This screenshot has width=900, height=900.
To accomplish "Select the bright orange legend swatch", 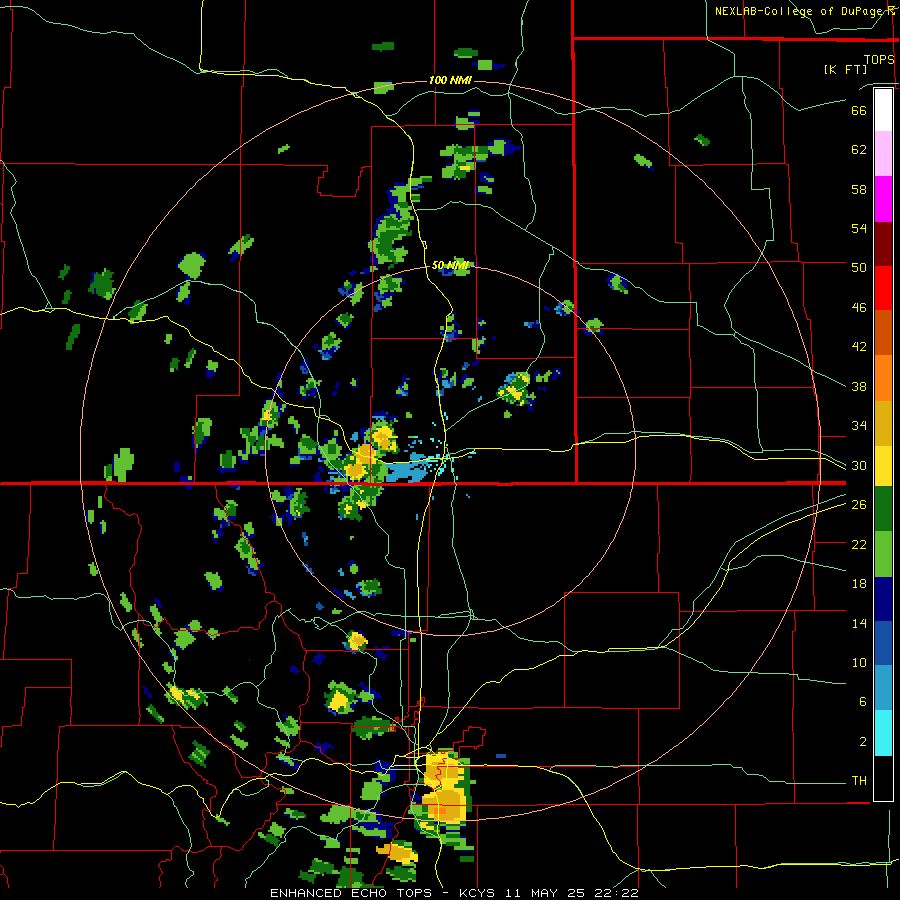I will pyautogui.click(x=883, y=378).
